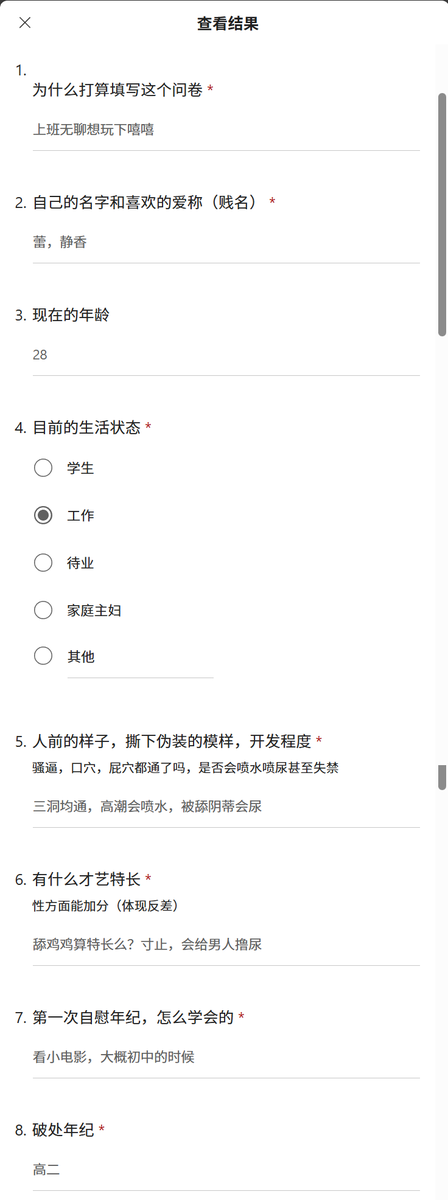Click the main vertical scrollbar thumb
The width and height of the screenshot is (448, 1200).
click(x=442, y=215)
